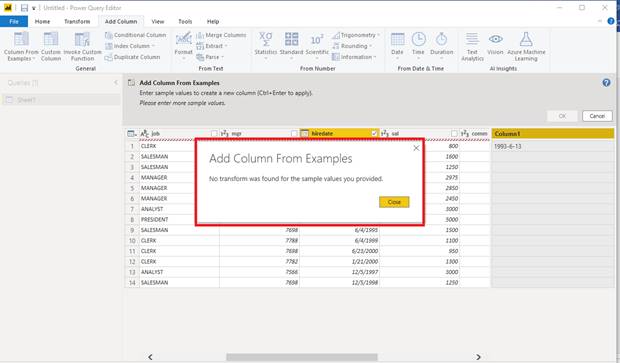Image resolution: width=620 pixels, height=363 pixels.
Task: Select the Sheet1 query
Action: [61, 100]
